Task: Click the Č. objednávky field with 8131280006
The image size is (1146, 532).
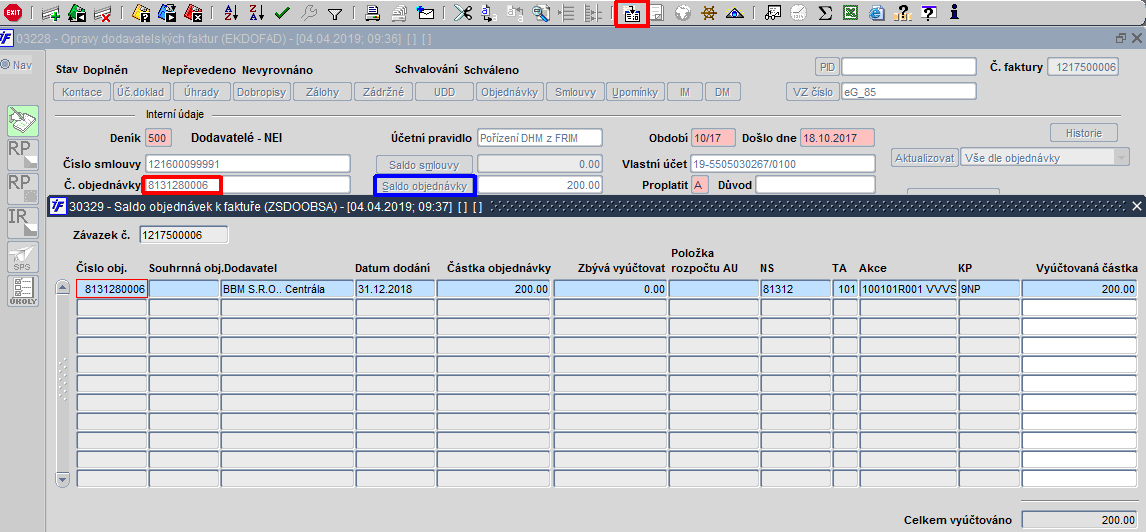Action: click(x=248, y=185)
